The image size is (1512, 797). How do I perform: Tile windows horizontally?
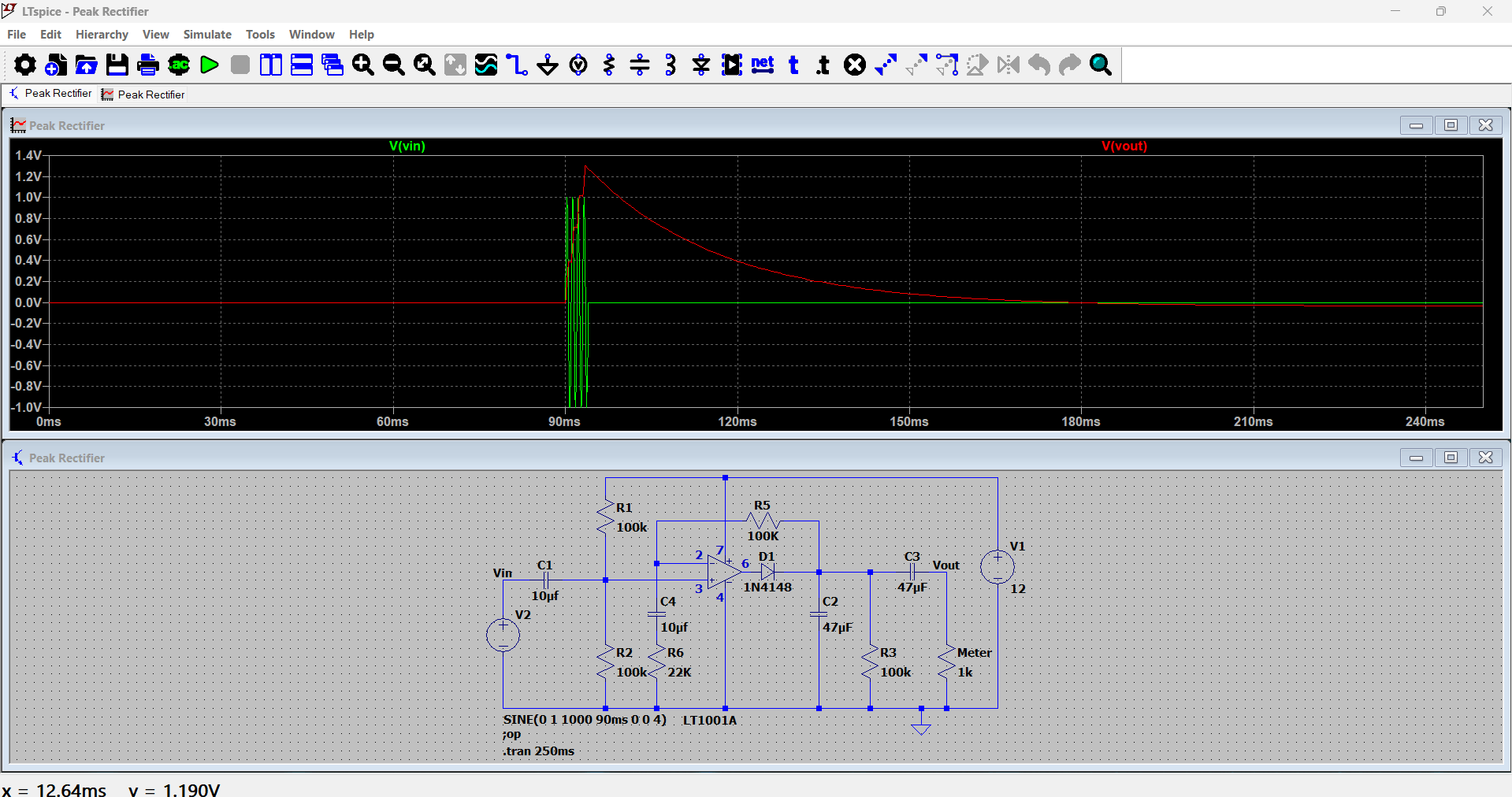(x=302, y=65)
